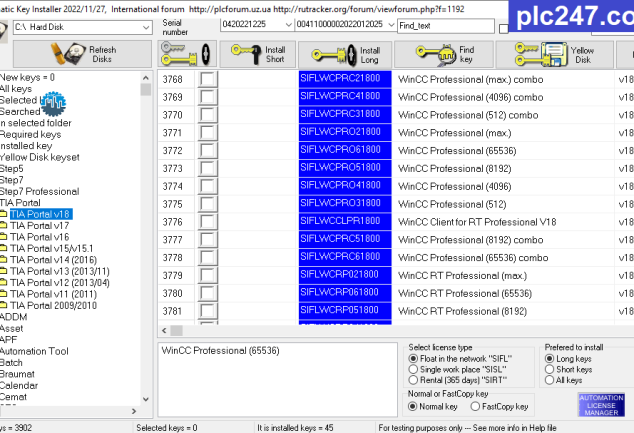
Task: Select the Short keys radio option
Action: coord(549,369)
